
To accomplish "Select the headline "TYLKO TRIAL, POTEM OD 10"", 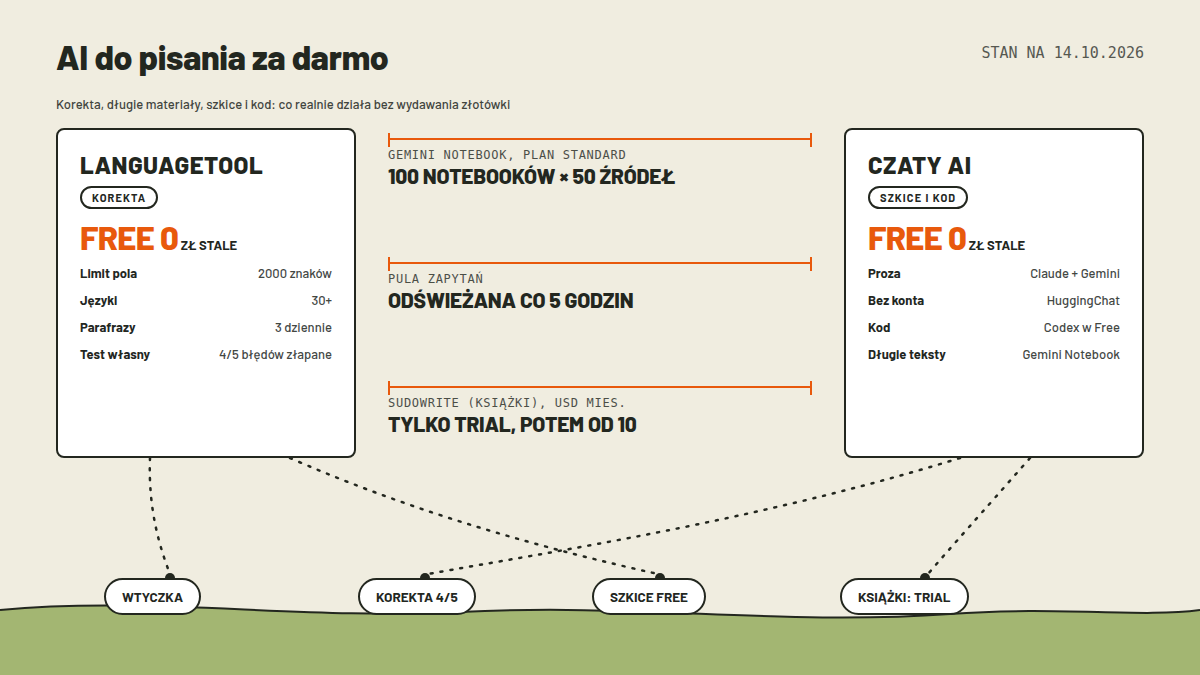I will click(512, 425).
